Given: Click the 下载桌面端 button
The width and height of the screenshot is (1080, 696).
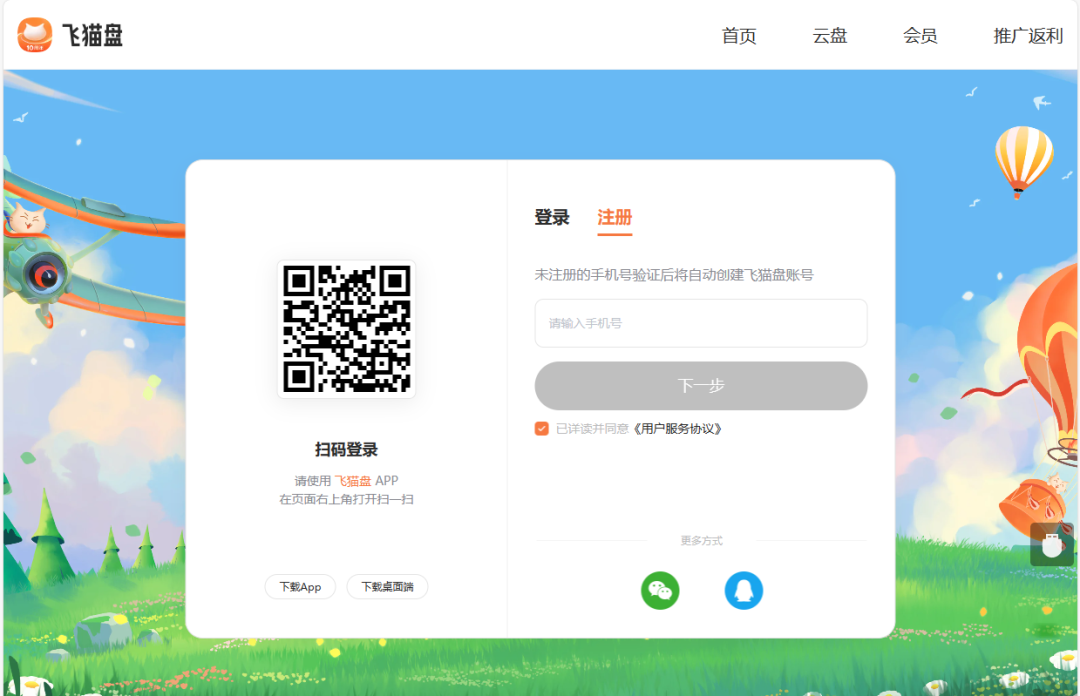Looking at the screenshot, I should coord(387,586).
